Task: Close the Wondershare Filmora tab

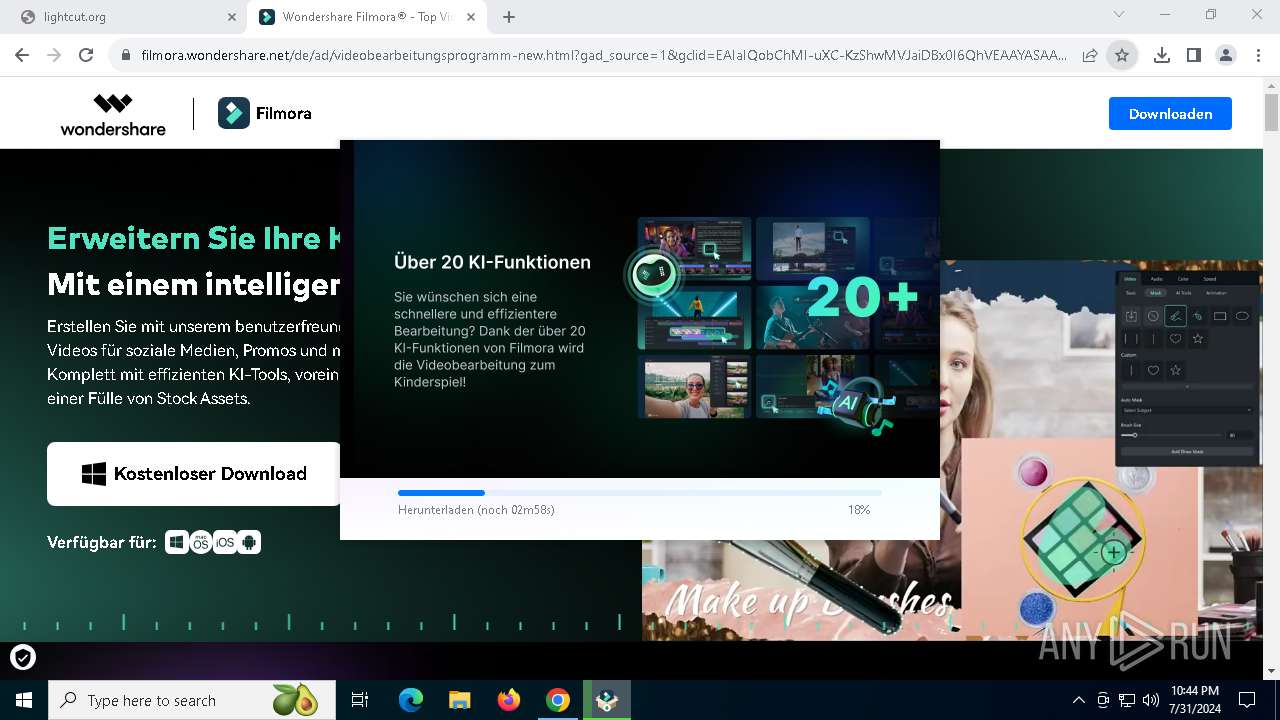Action: click(472, 17)
